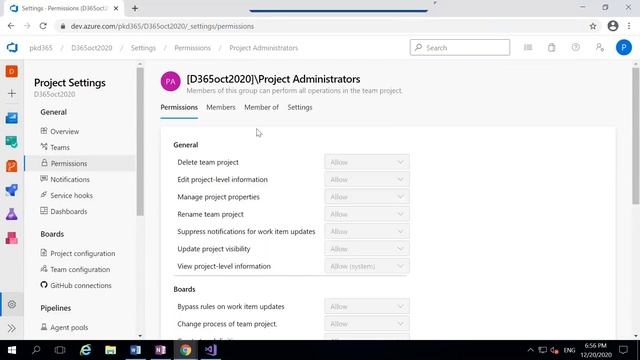The height and width of the screenshot is (360, 640).
Task: Open File Explorer from taskbar
Action: tap(111, 350)
